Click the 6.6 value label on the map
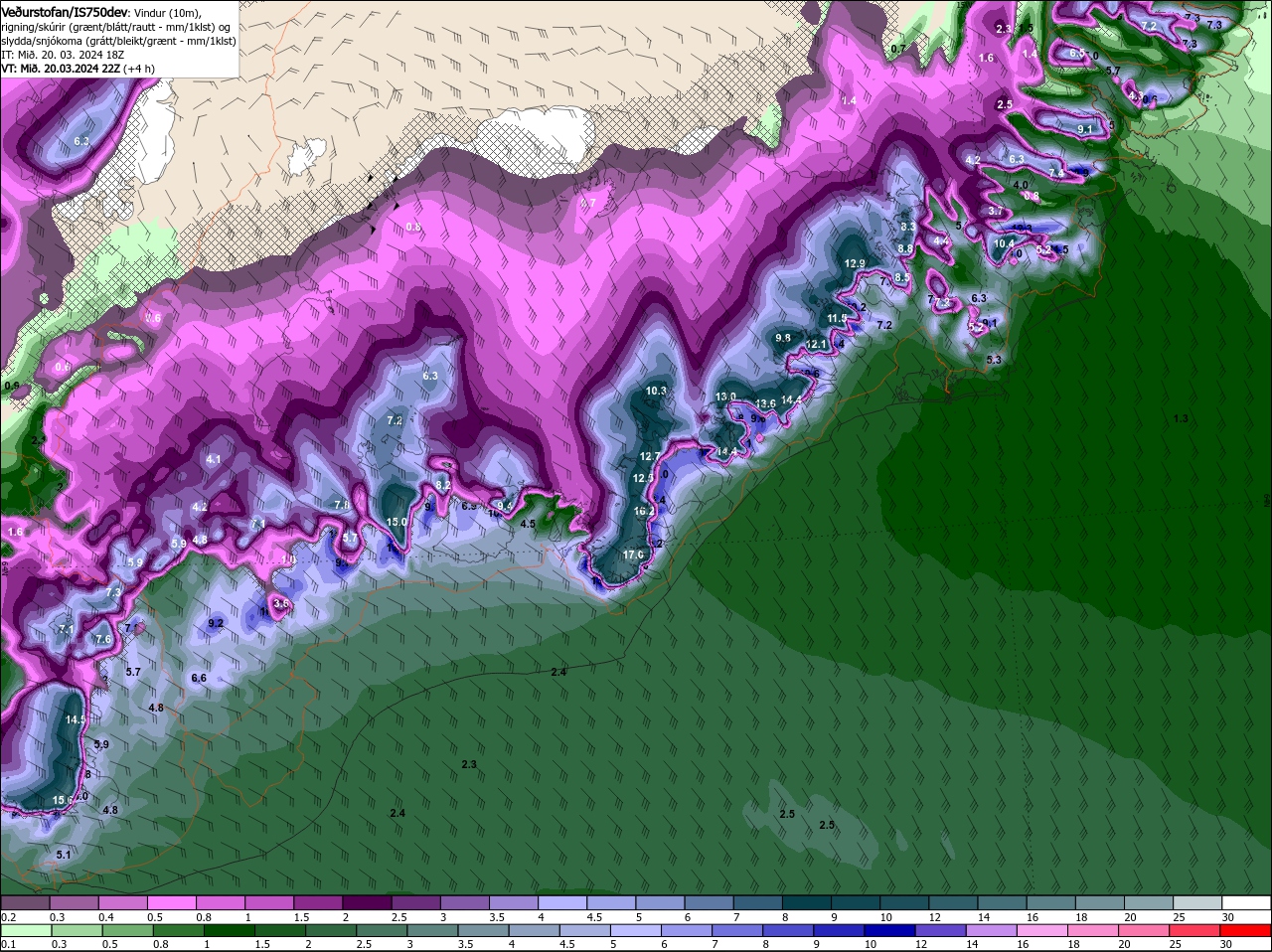1272x952 pixels. click(199, 678)
